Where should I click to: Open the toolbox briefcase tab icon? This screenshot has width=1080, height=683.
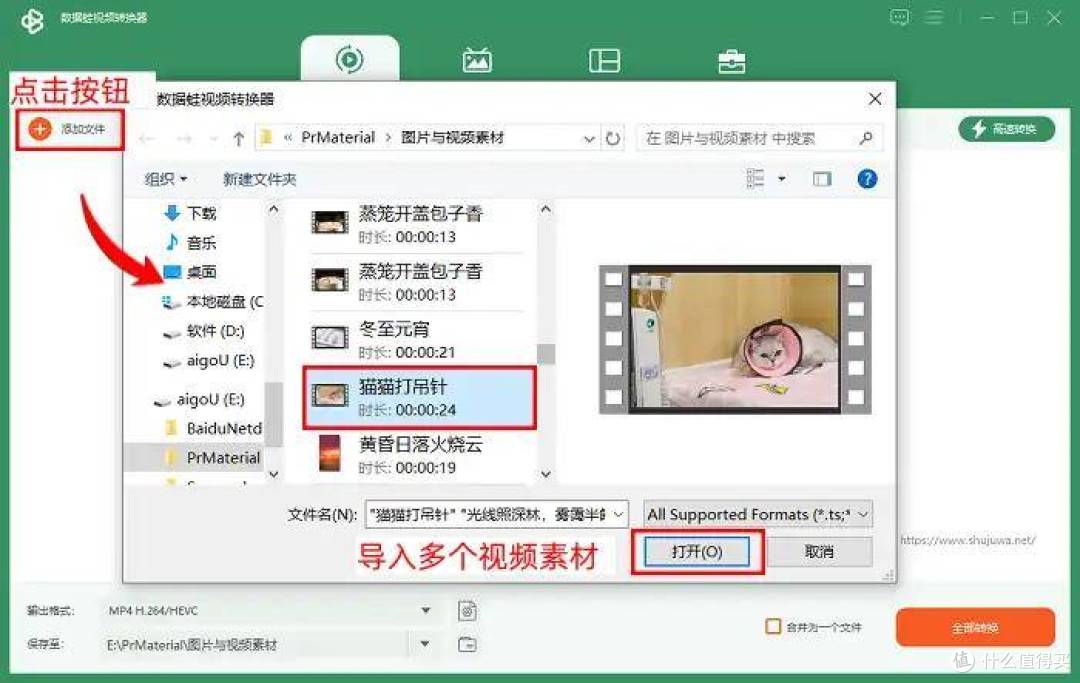[731, 61]
